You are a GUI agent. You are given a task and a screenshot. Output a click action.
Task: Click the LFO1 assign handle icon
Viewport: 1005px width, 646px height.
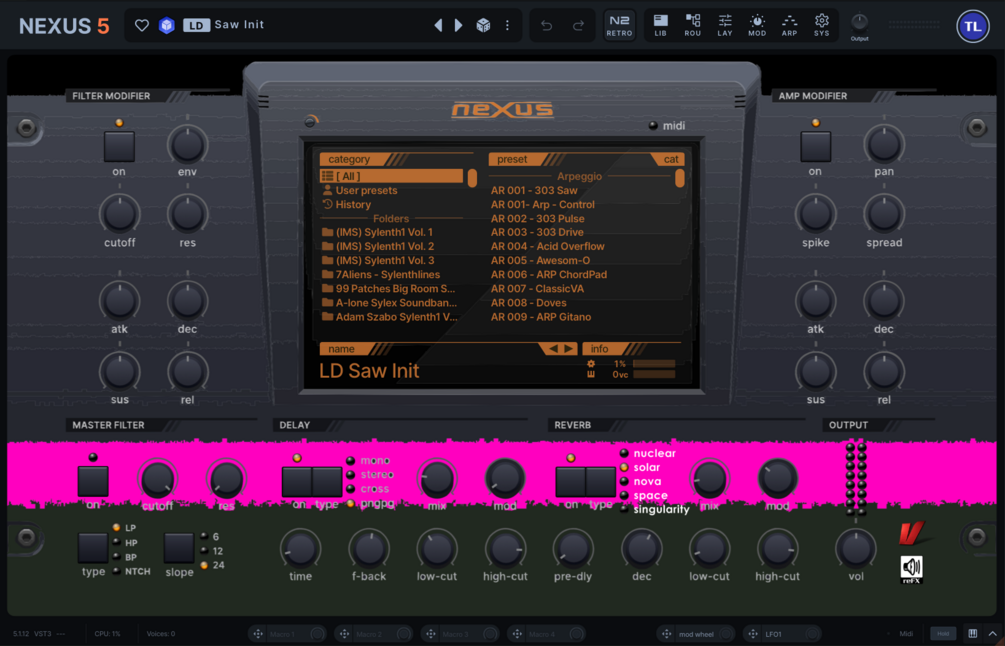[x=753, y=634]
